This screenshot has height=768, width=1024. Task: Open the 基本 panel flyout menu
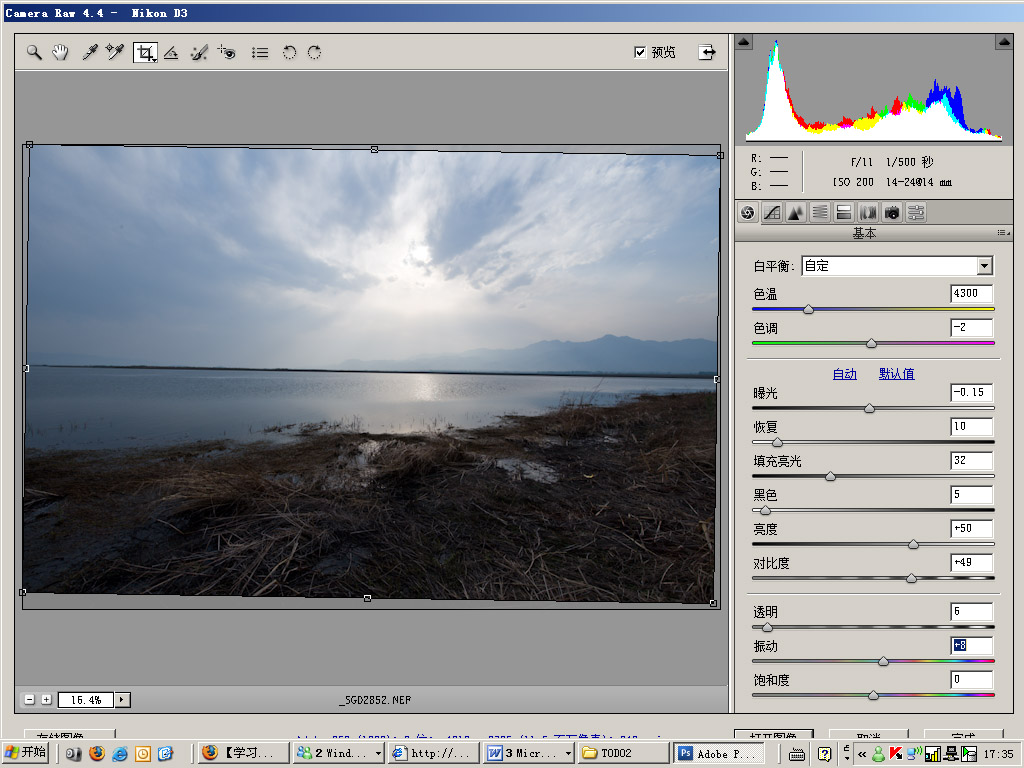point(1003,233)
